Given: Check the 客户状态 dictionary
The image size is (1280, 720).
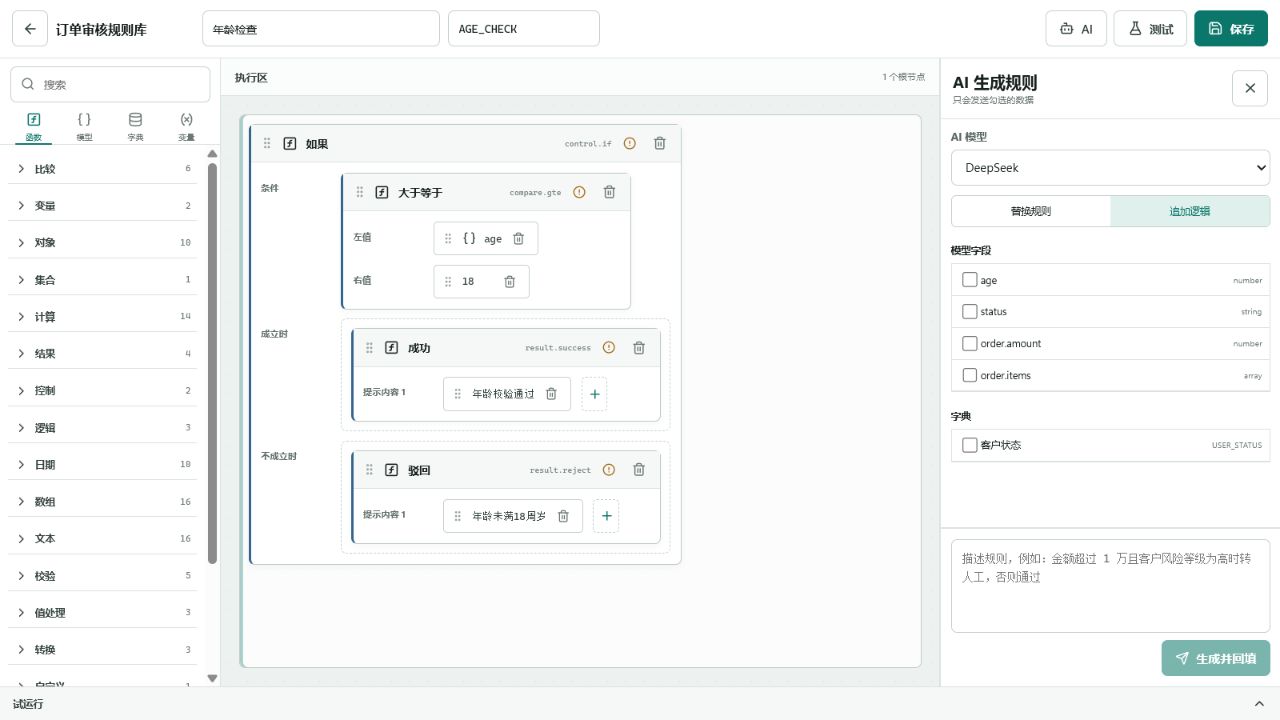Looking at the screenshot, I should click(969, 445).
